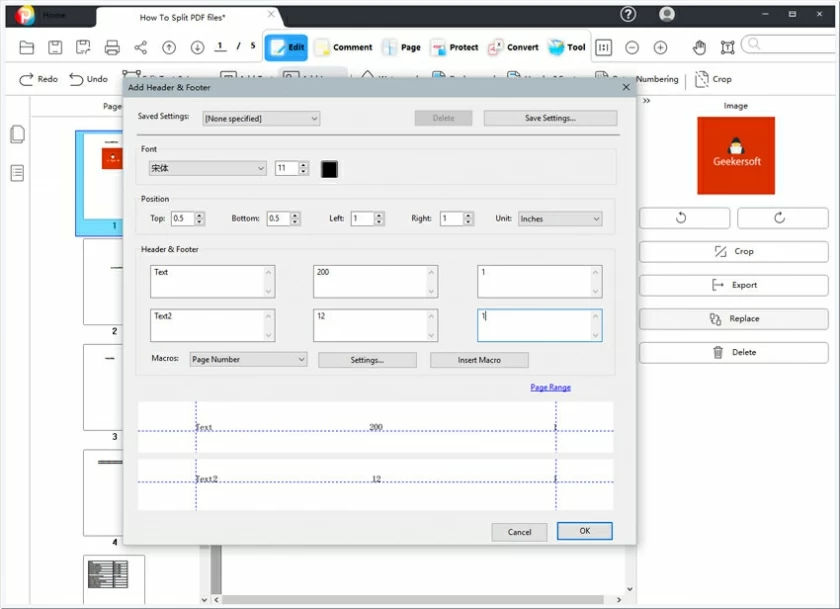The width and height of the screenshot is (840, 609).
Task: Expand the Unit dropdown showing Inches
Action: pyautogui.click(x=558, y=218)
